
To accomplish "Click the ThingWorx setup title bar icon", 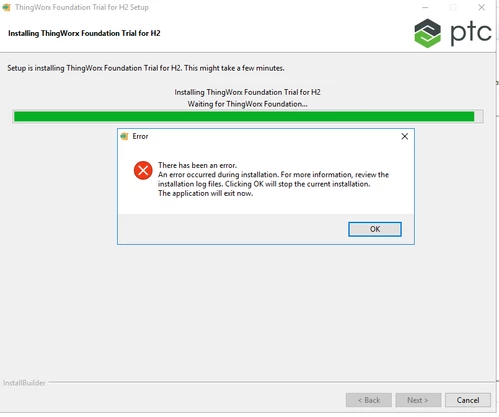I will [6, 7].
